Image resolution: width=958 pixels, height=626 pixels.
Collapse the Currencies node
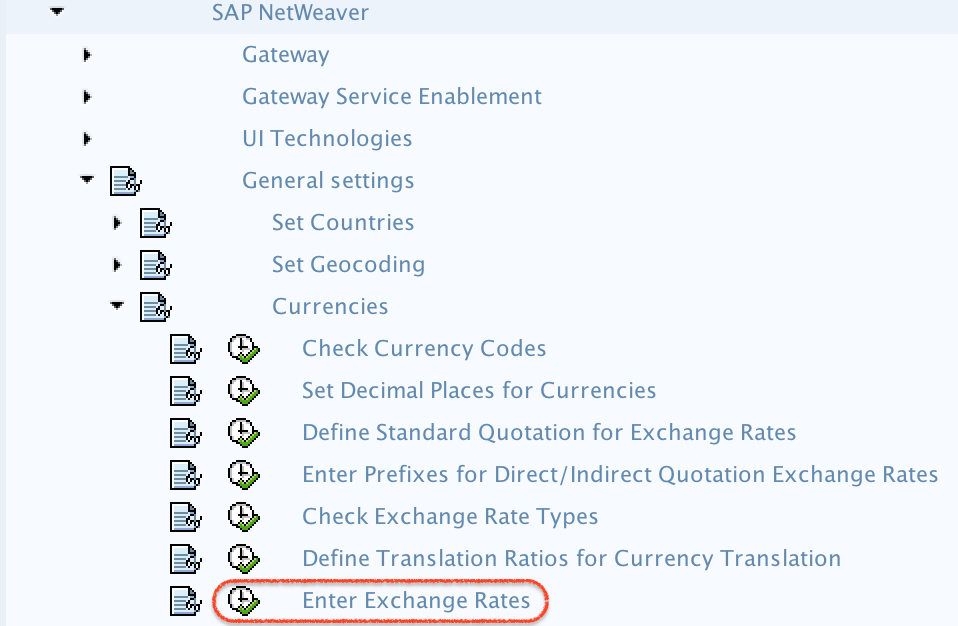coord(117,307)
